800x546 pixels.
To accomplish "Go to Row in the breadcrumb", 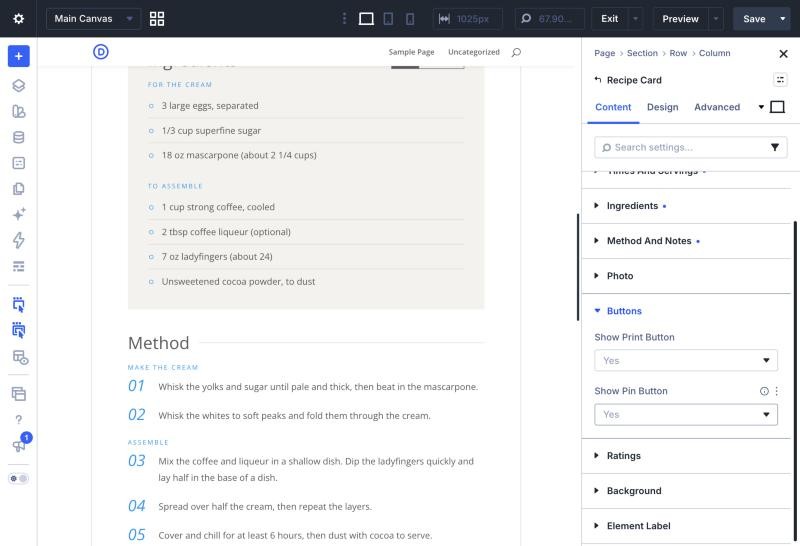I will pos(678,53).
